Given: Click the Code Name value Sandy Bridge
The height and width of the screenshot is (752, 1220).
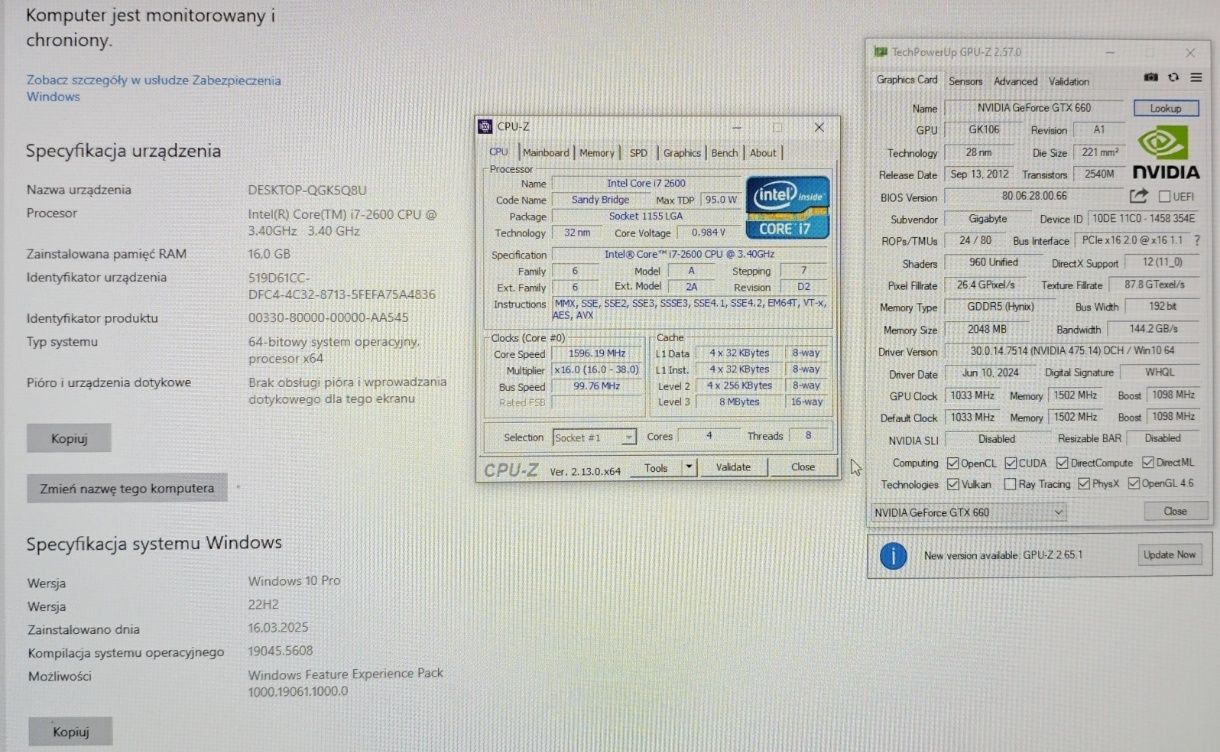Looking at the screenshot, I should [601, 200].
